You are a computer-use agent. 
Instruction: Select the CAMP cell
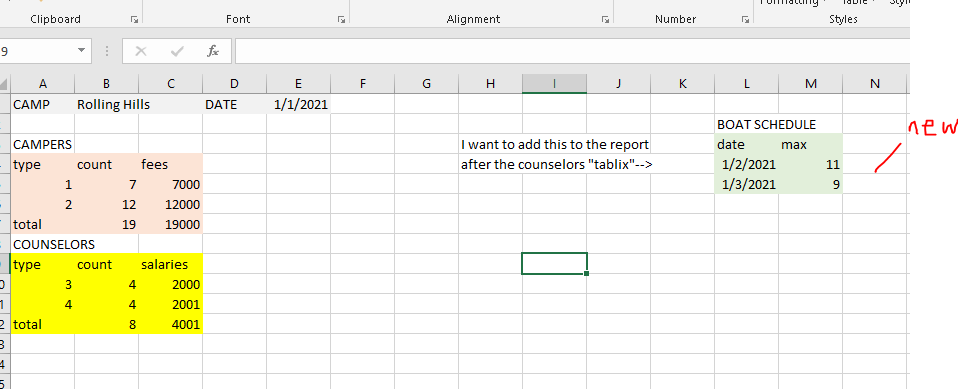[x=43, y=104]
